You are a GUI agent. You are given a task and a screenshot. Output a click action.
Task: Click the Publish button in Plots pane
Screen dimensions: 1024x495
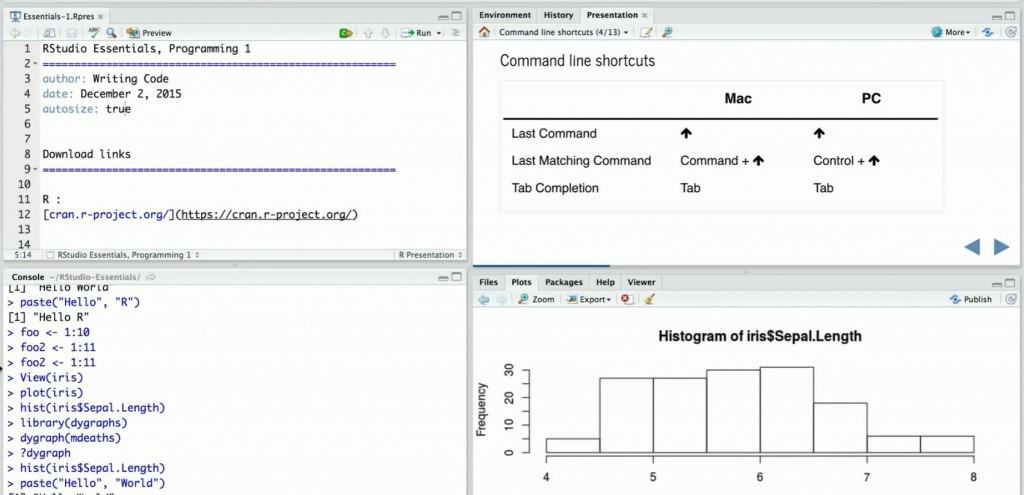click(970, 299)
